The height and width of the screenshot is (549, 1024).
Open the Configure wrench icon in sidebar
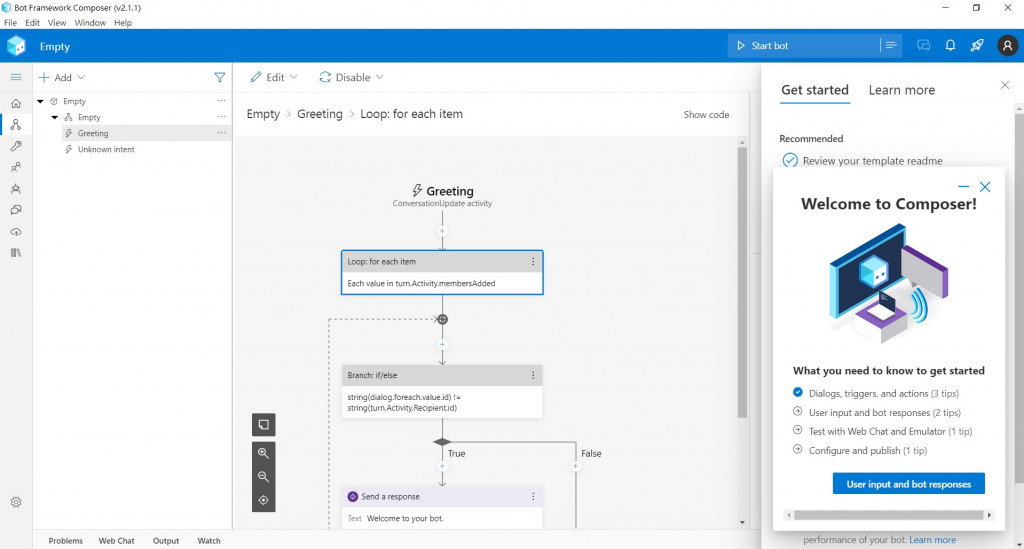(x=16, y=146)
